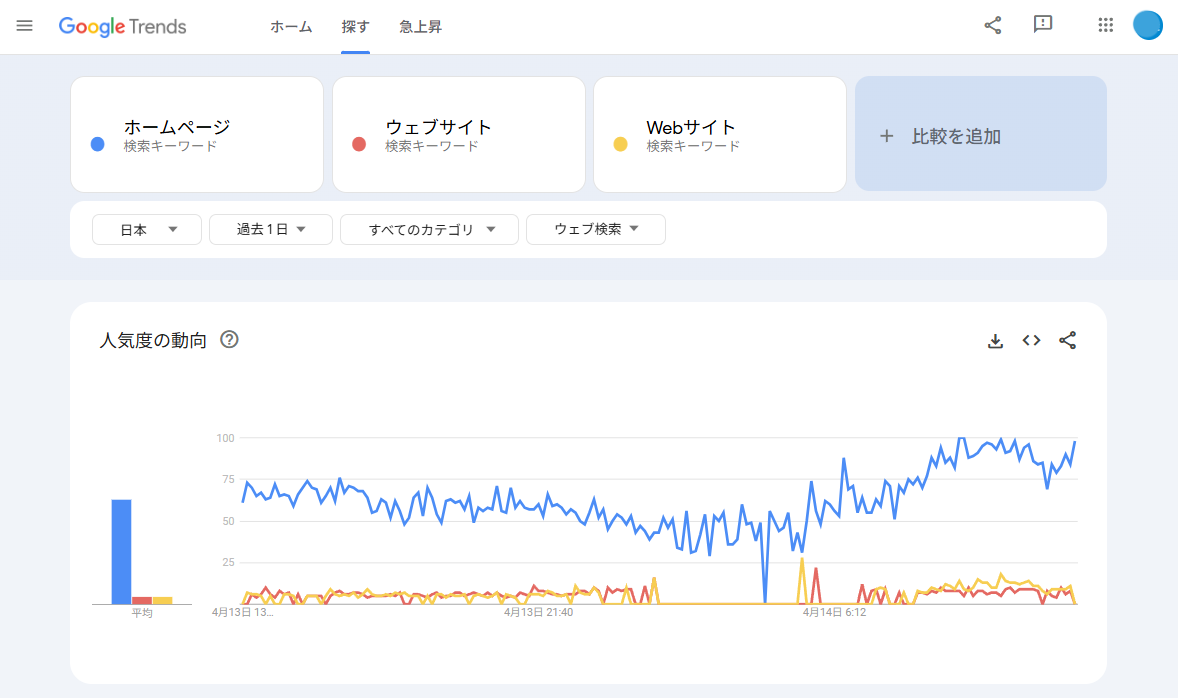Screen dimensions: 1178x698
Task: Go to the ホーム tab
Action: click(x=291, y=27)
